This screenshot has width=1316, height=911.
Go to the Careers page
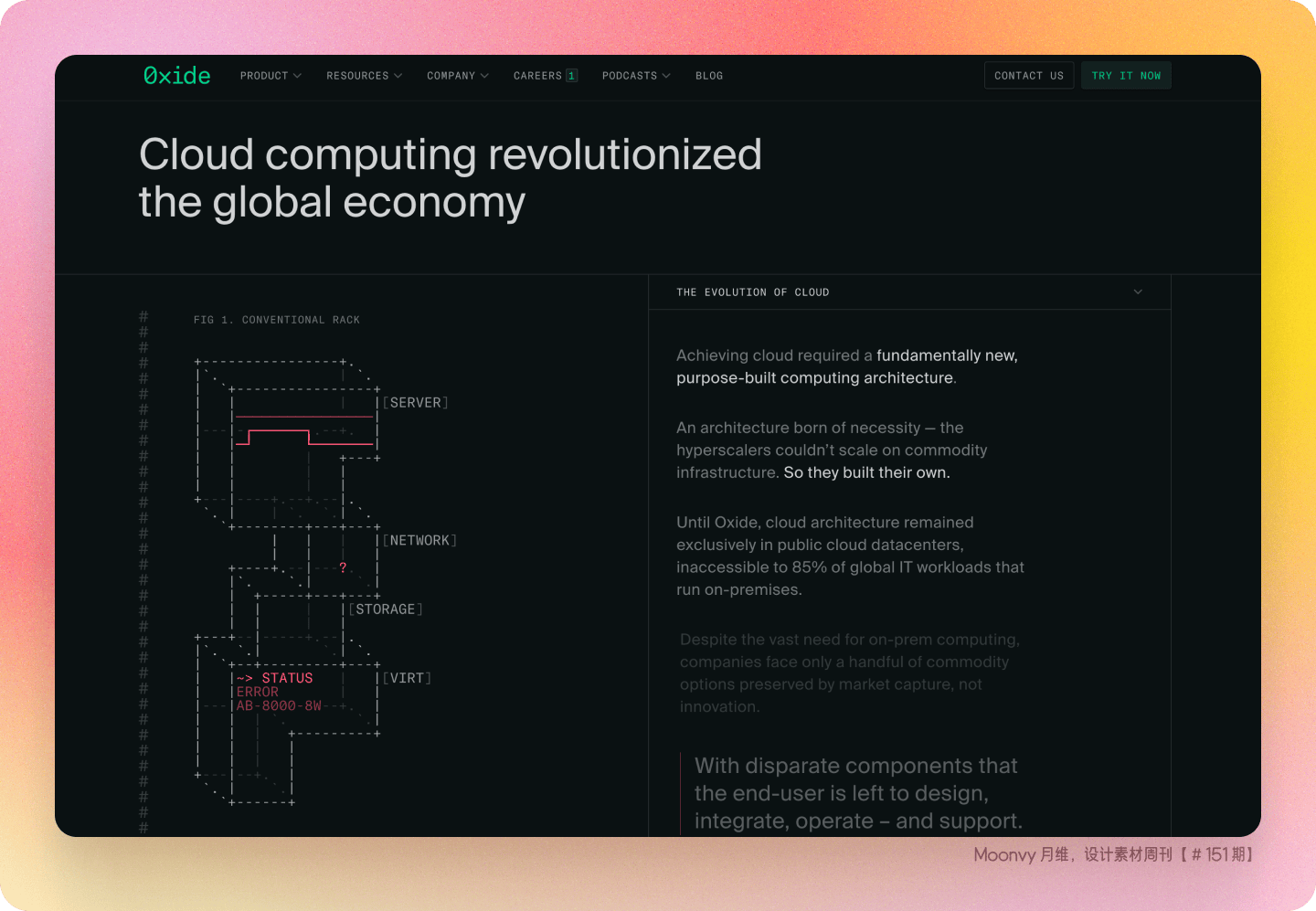(x=545, y=76)
